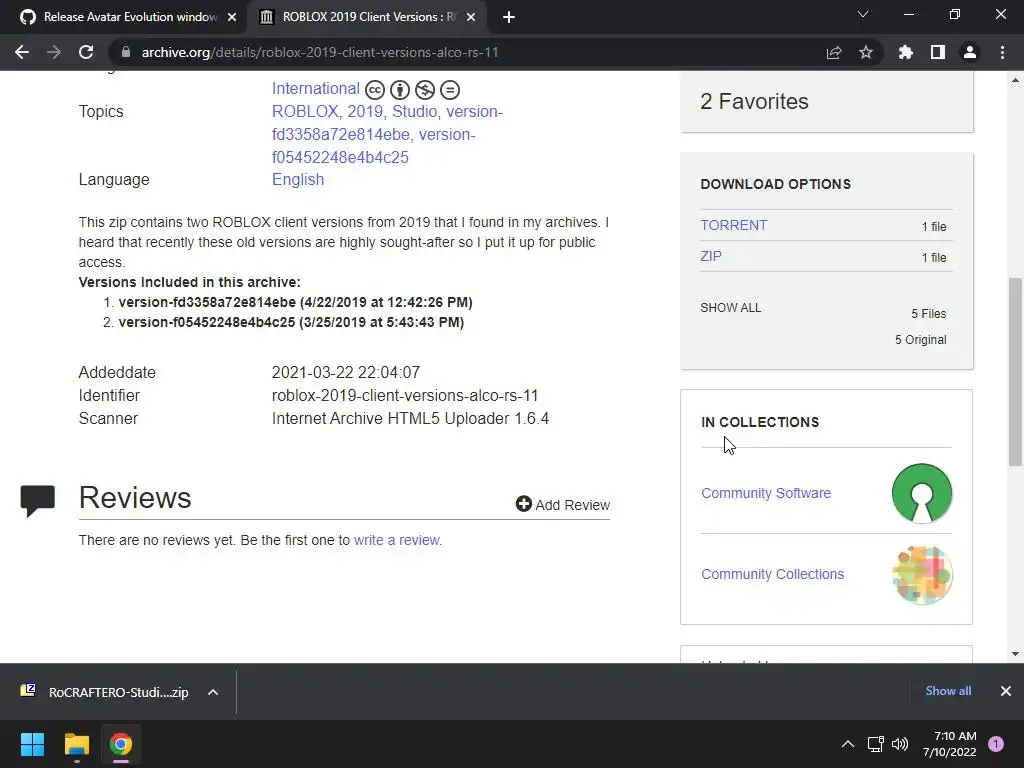
Task: Click the scrollbar down arrow
Action: [1015, 654]
